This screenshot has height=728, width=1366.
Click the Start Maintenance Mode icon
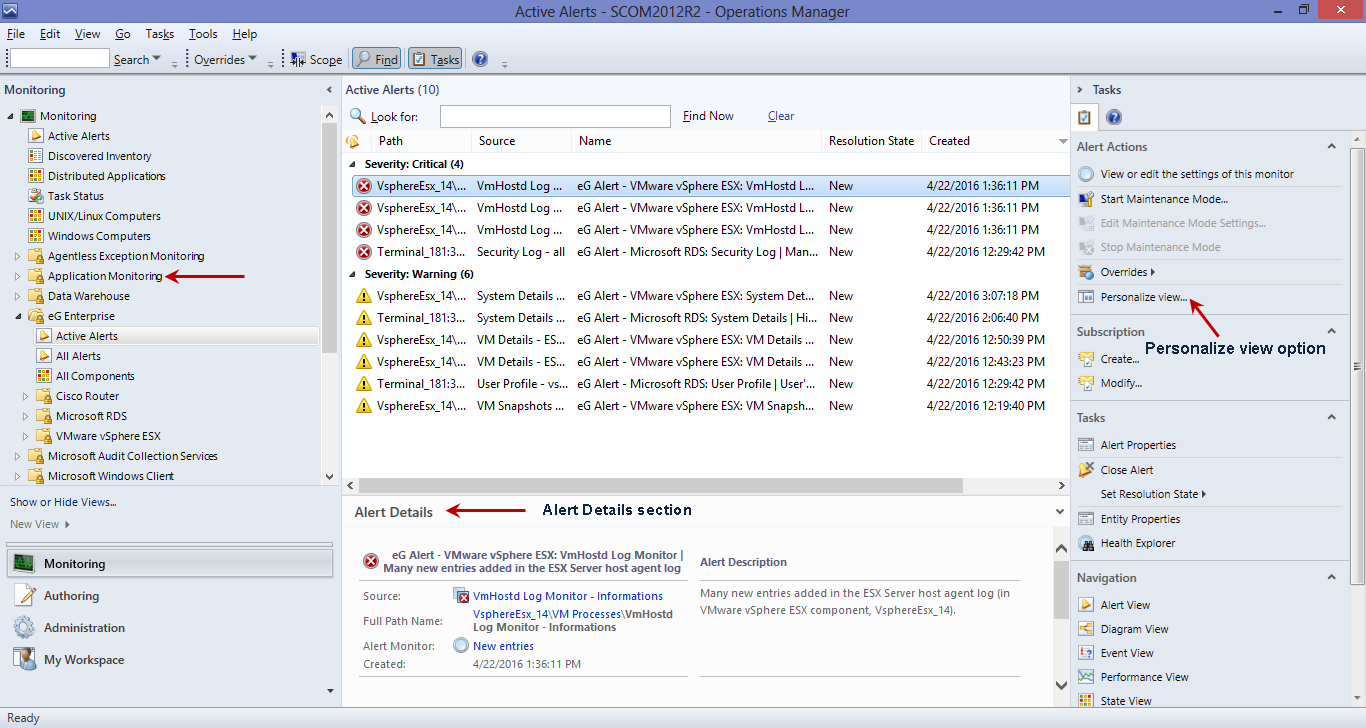coord(1086,199)
